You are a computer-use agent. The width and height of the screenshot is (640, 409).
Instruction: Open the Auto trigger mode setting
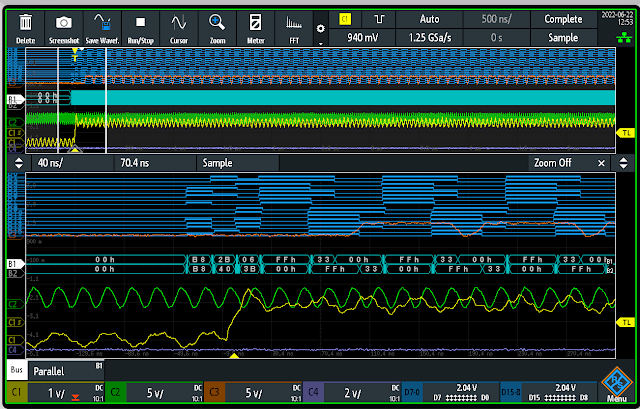tap(430, 19)
